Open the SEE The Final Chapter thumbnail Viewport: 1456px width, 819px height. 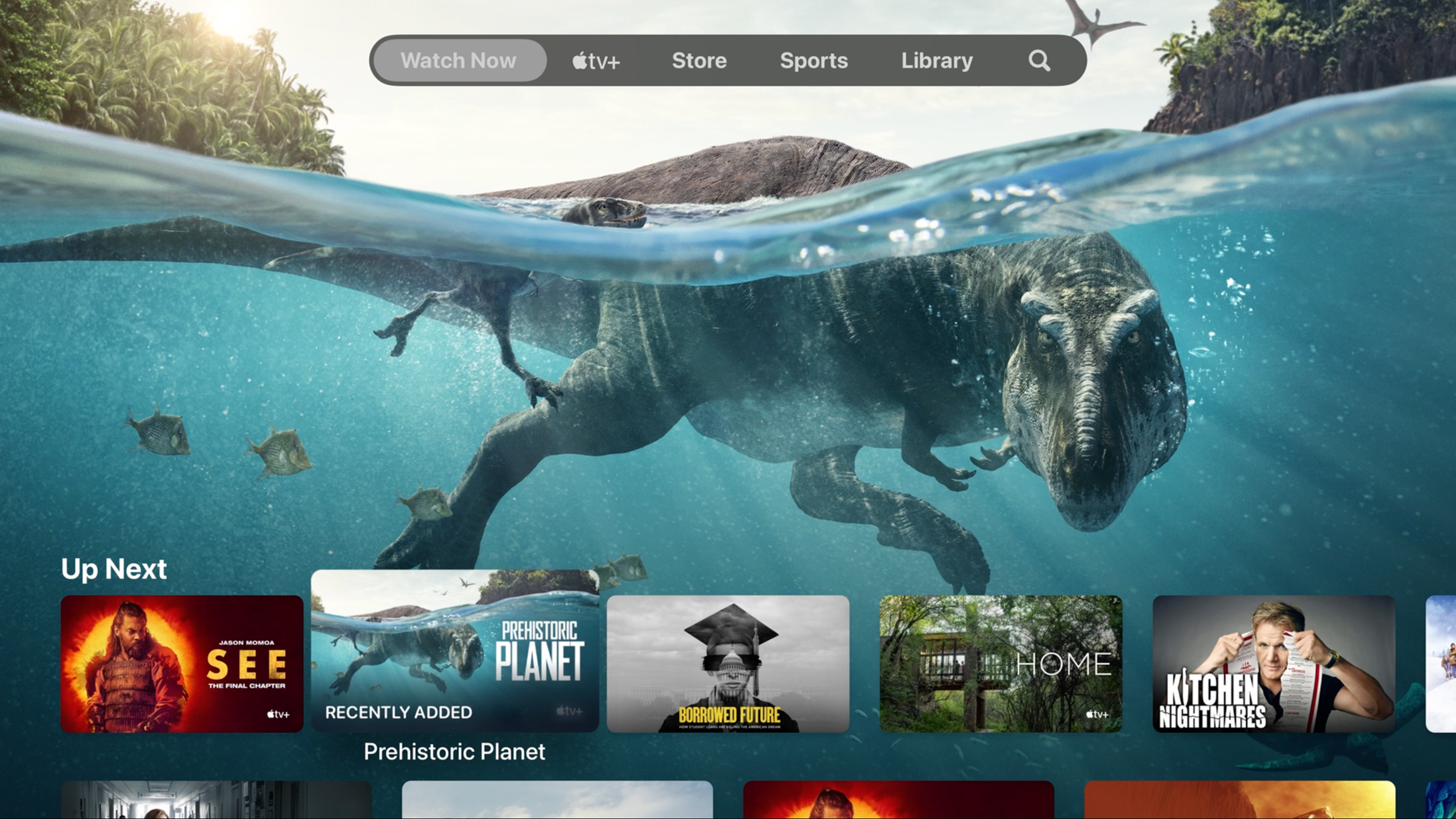pyautogui.click(x=182, y=664)
